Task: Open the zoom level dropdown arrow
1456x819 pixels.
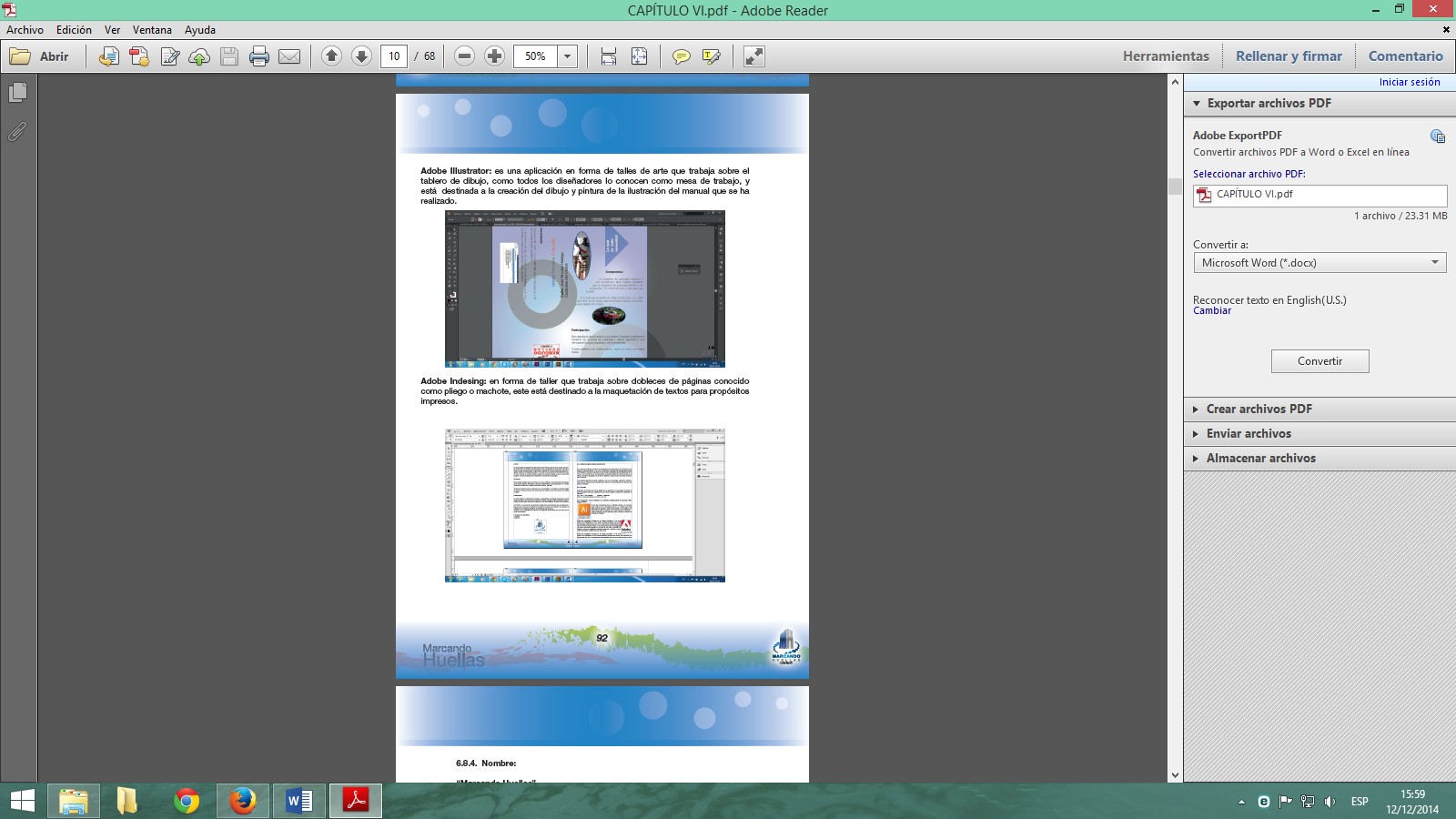Action: (567, 56)
